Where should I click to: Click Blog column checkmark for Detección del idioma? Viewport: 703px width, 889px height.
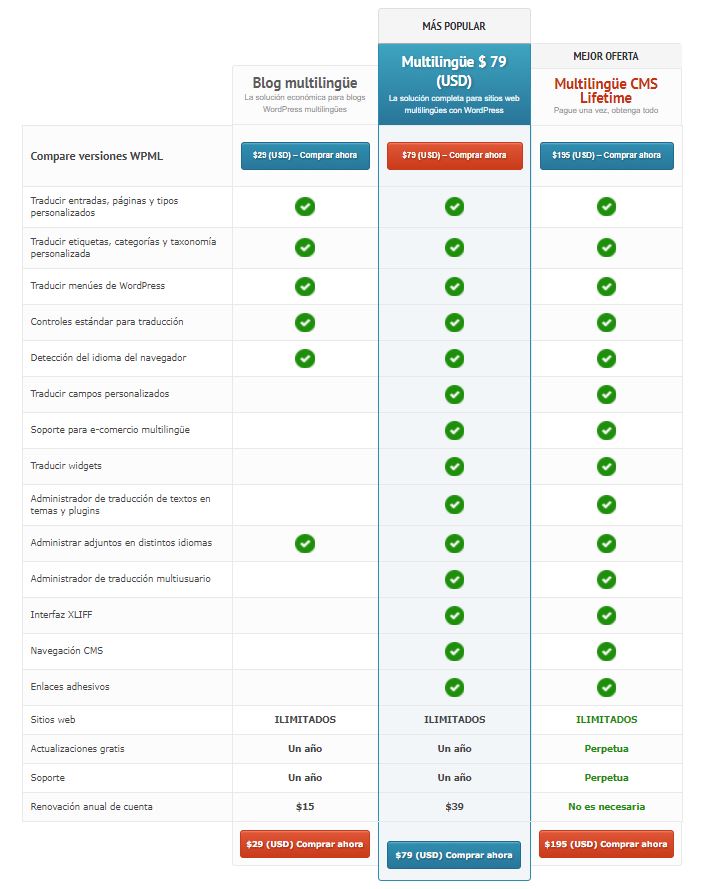[x=305, y=358]
